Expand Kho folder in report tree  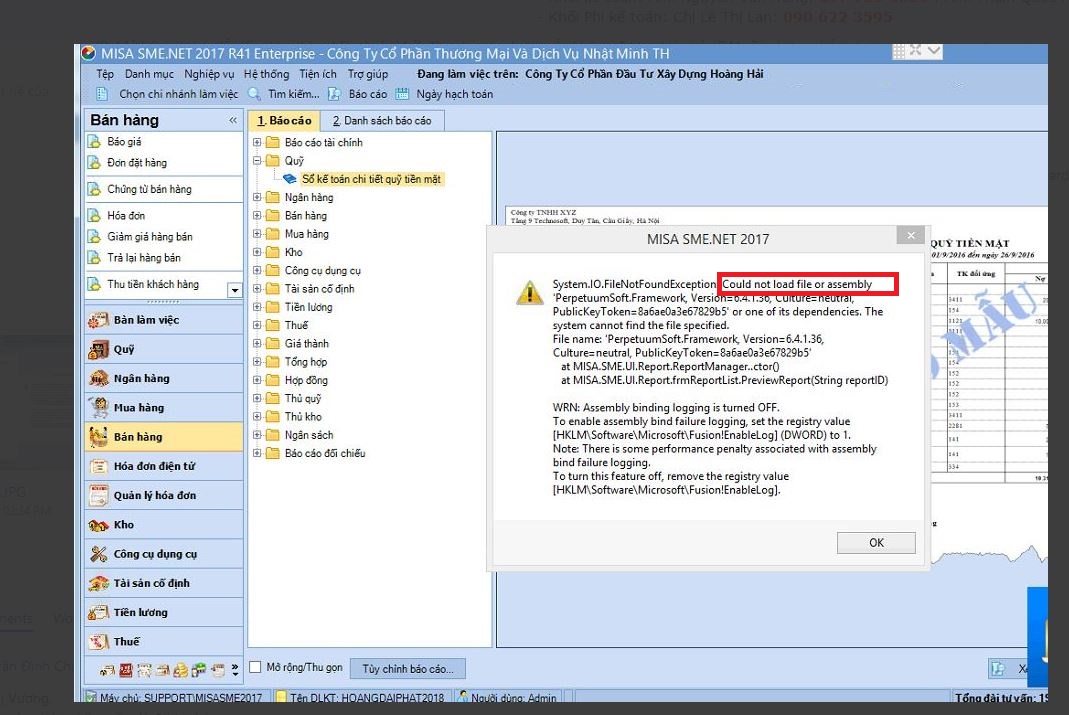(x=257, y=252)
